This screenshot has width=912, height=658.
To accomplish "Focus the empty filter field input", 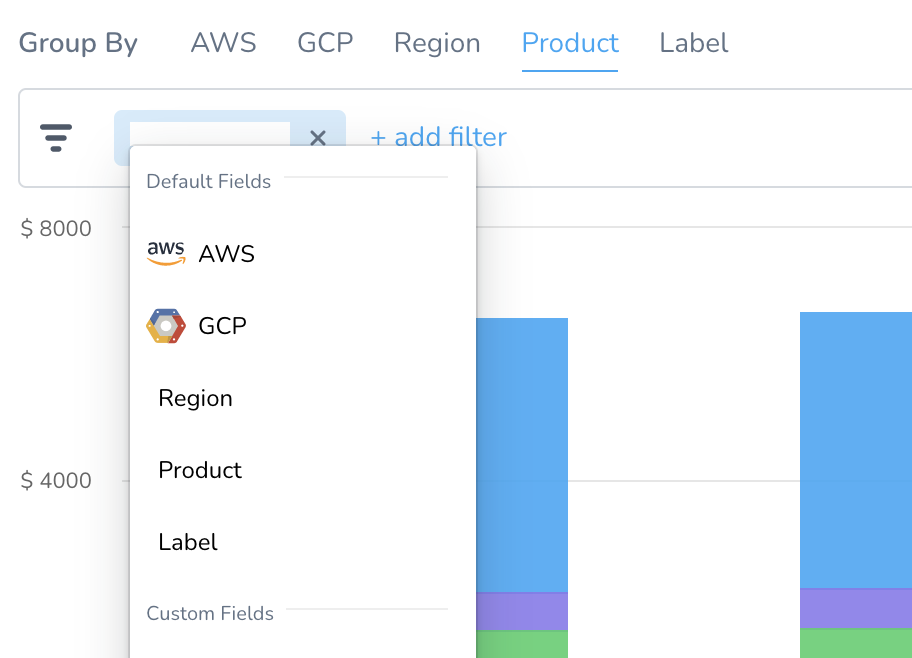I will pyautogui.click(x=209, y=134).
